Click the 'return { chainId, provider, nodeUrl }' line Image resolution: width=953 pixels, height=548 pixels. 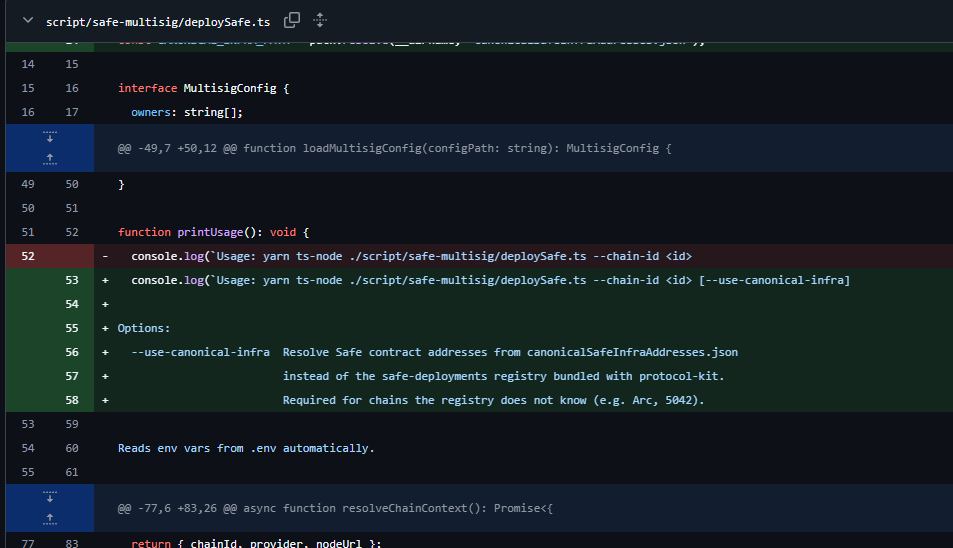click(256, 543)
